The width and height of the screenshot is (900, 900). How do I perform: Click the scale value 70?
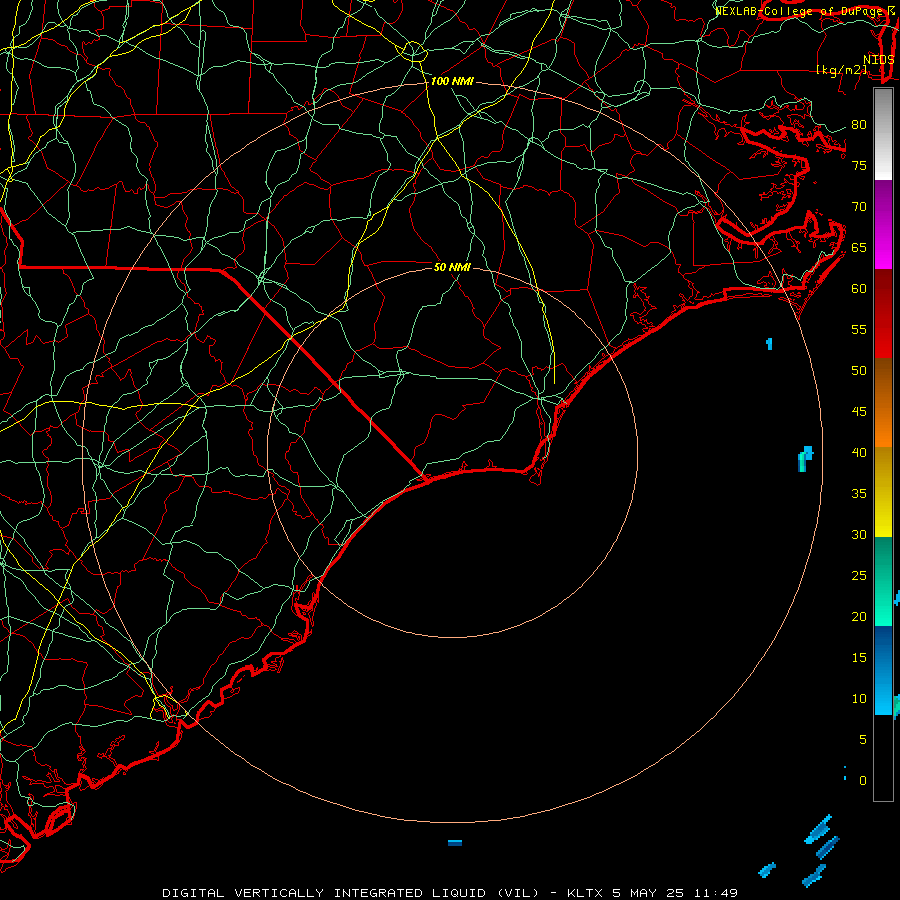pyautogui.click(x=859, y=207)
